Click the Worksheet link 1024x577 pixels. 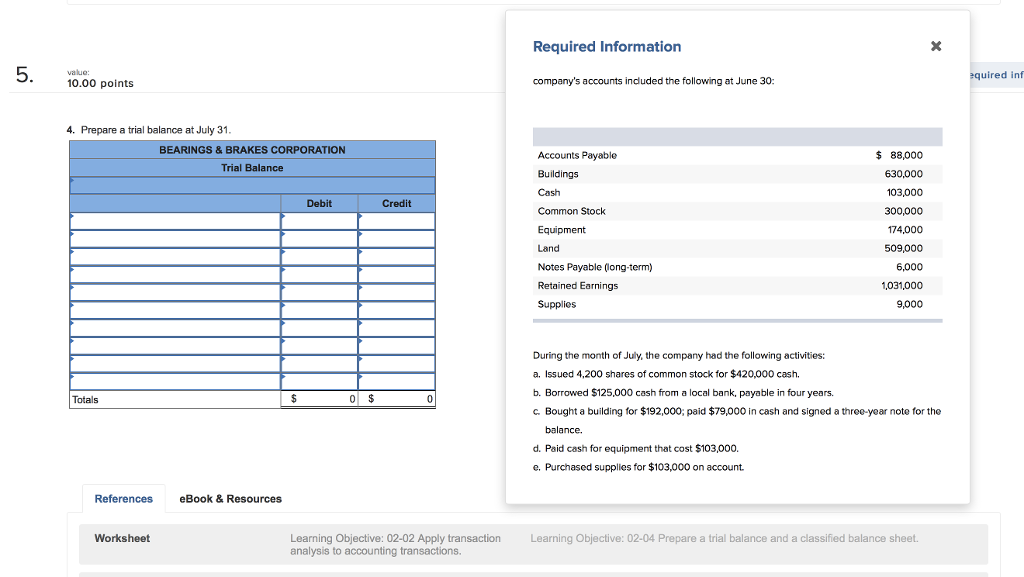tap(122, 538)
